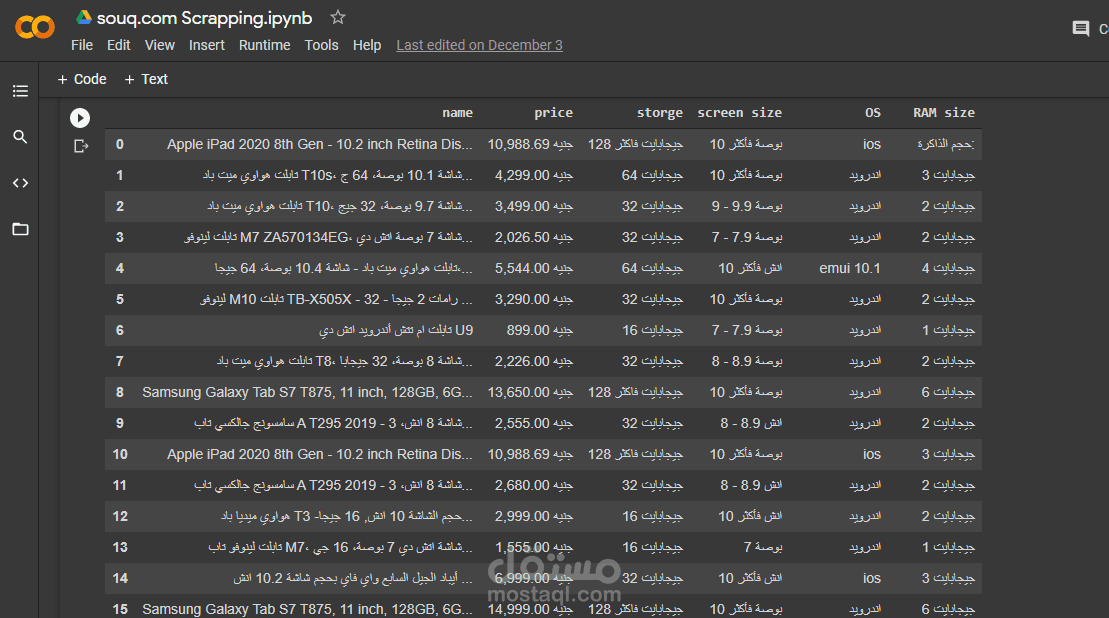Viewport: 1109px width, 618px height.
Task: Click ios OS cell in row 0
Action: click(872, 144)
